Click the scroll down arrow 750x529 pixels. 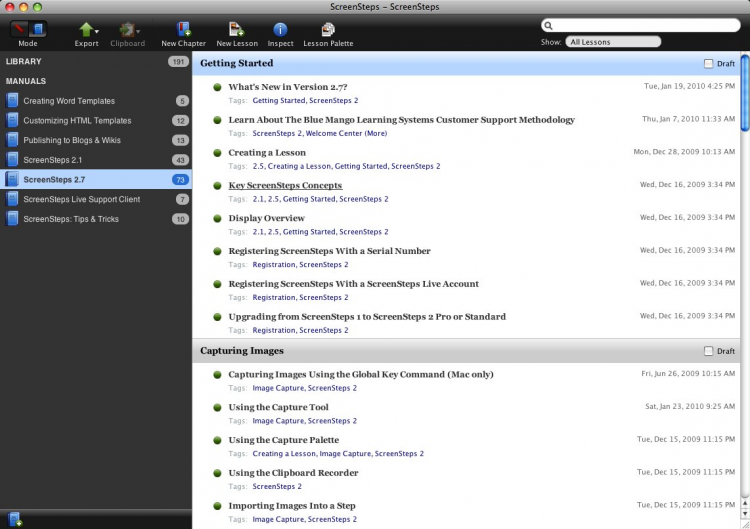tap(745, 514)
